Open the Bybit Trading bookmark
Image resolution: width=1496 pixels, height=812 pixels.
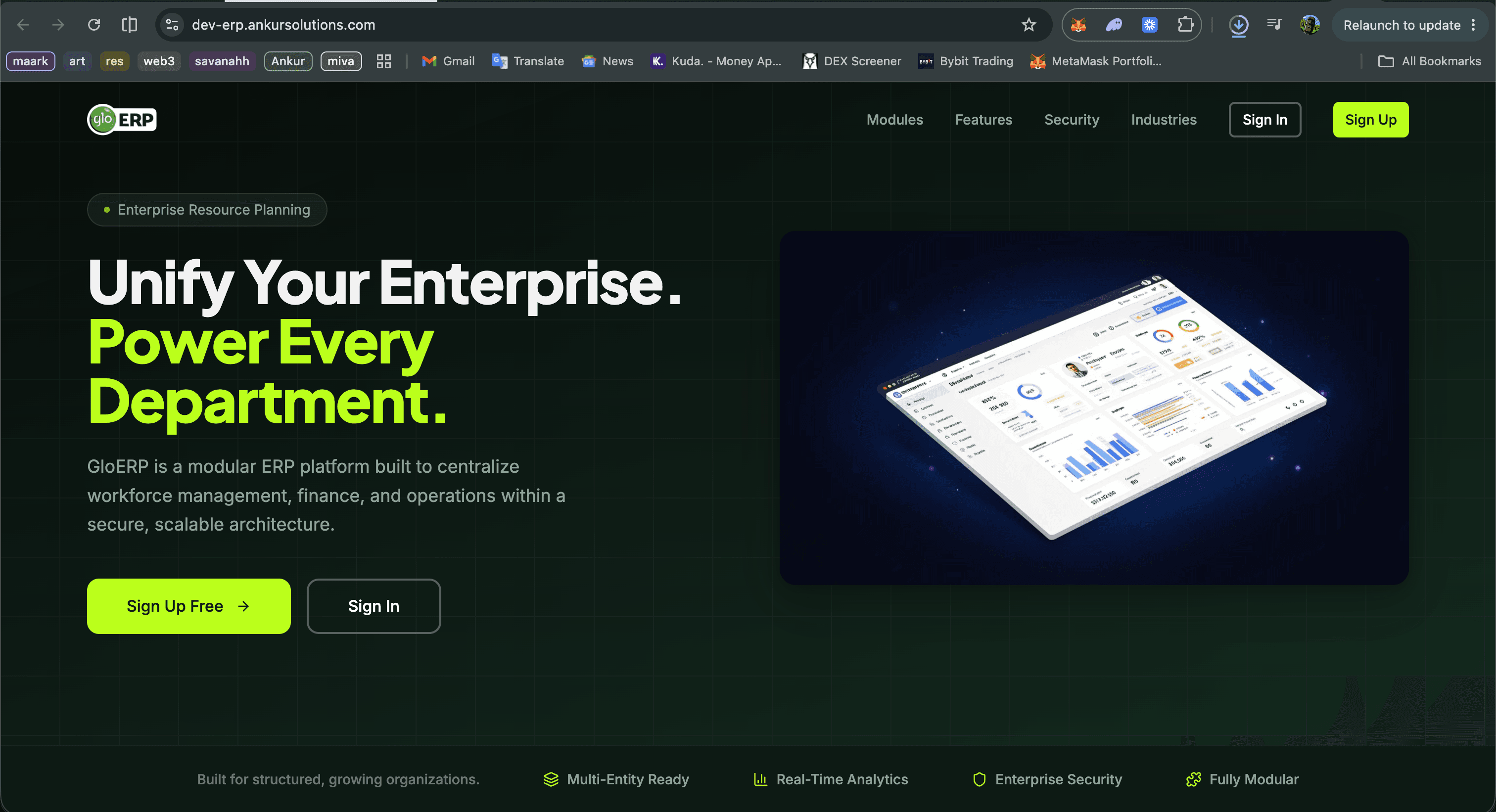(966, 61)
